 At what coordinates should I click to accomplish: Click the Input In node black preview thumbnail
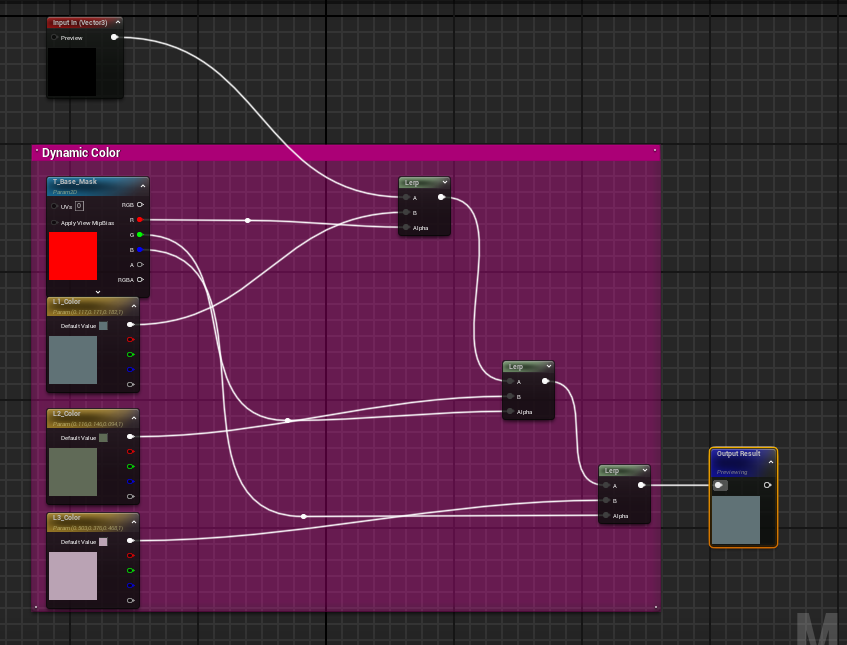pos(72,72)
